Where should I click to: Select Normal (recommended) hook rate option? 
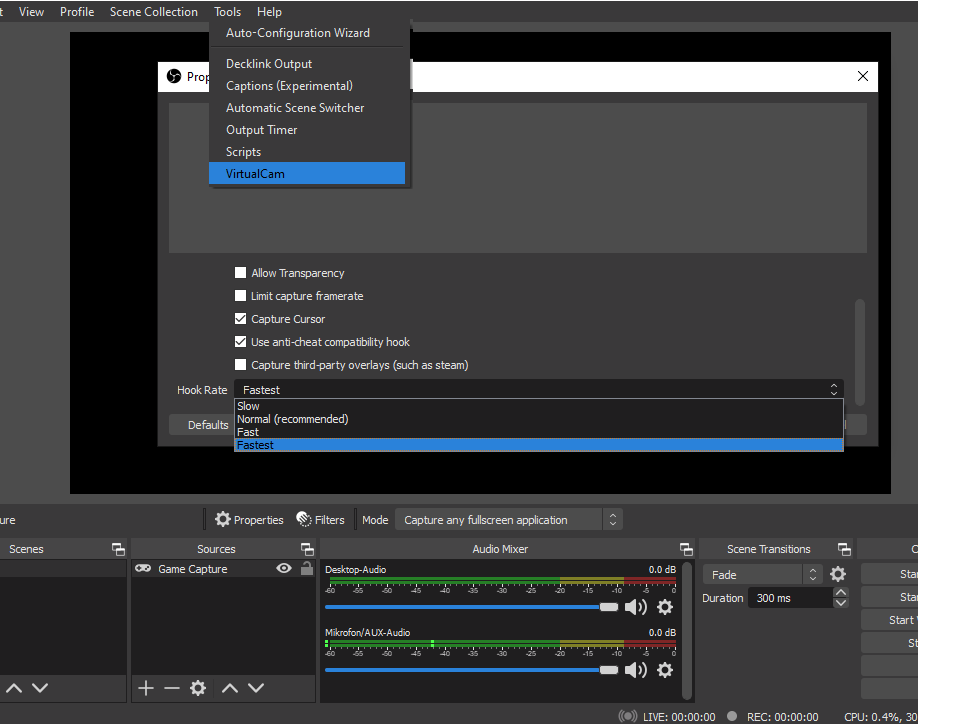293,419
